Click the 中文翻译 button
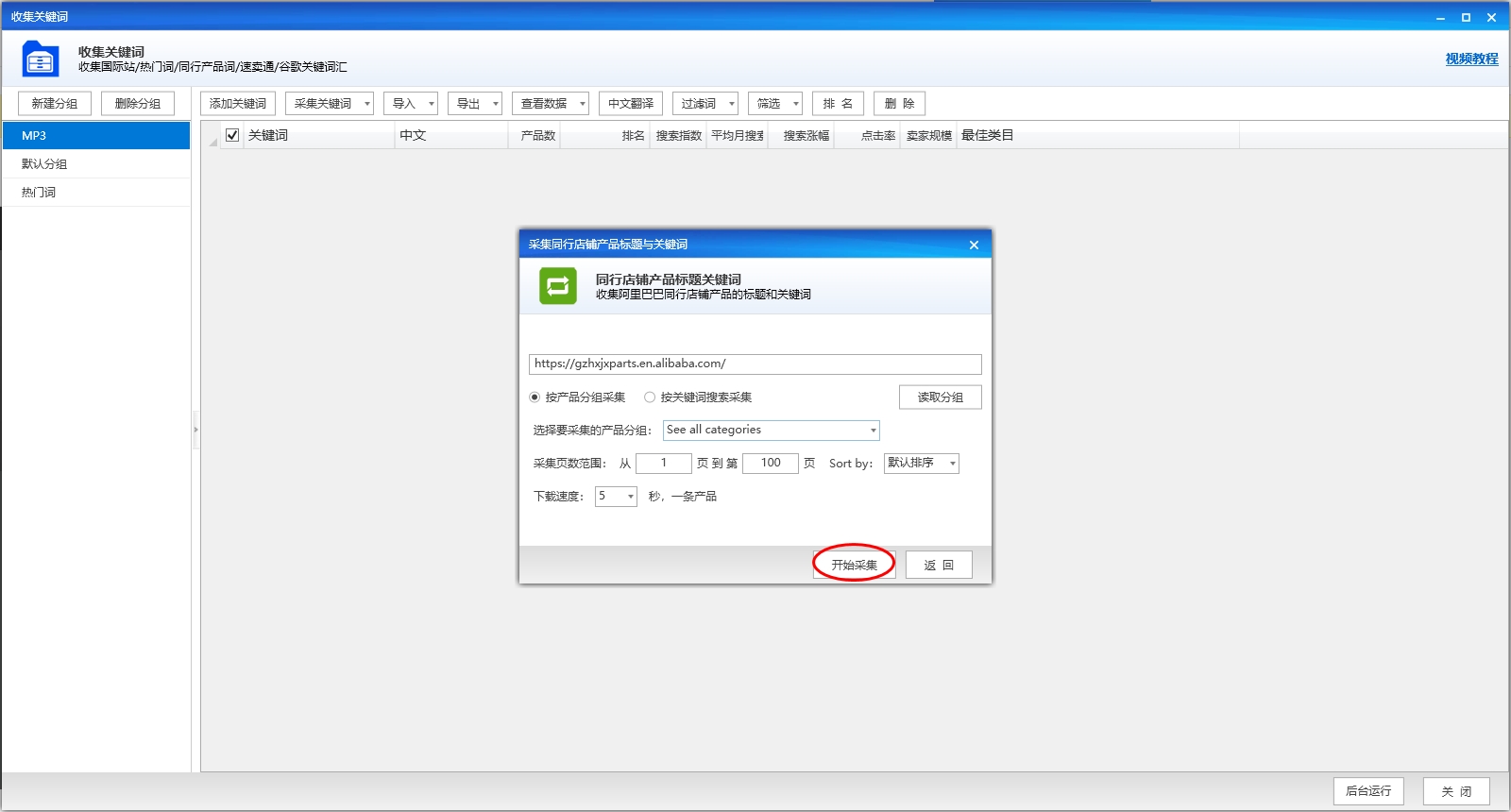 (631, 104)
